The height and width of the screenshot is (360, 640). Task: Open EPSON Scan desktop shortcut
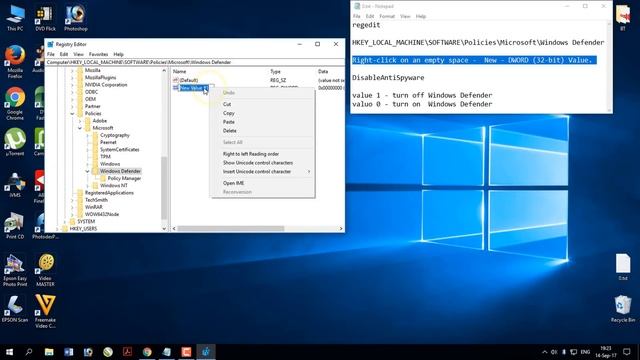(x=15, y=309)
